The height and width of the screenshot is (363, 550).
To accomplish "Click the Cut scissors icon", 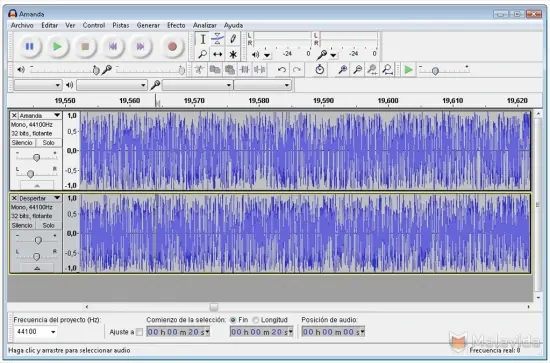I will [200, 69].
